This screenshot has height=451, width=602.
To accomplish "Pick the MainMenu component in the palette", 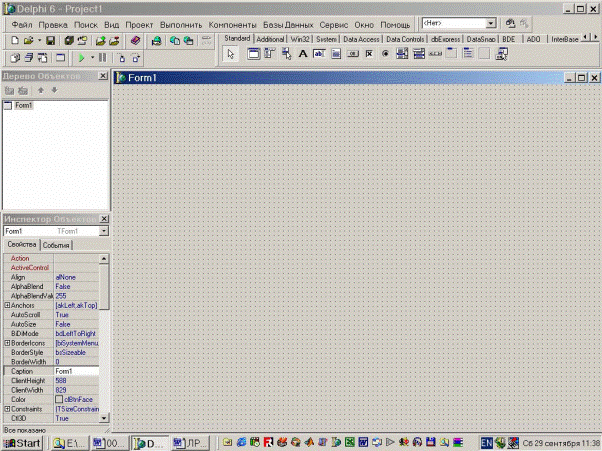I will 270,54.
